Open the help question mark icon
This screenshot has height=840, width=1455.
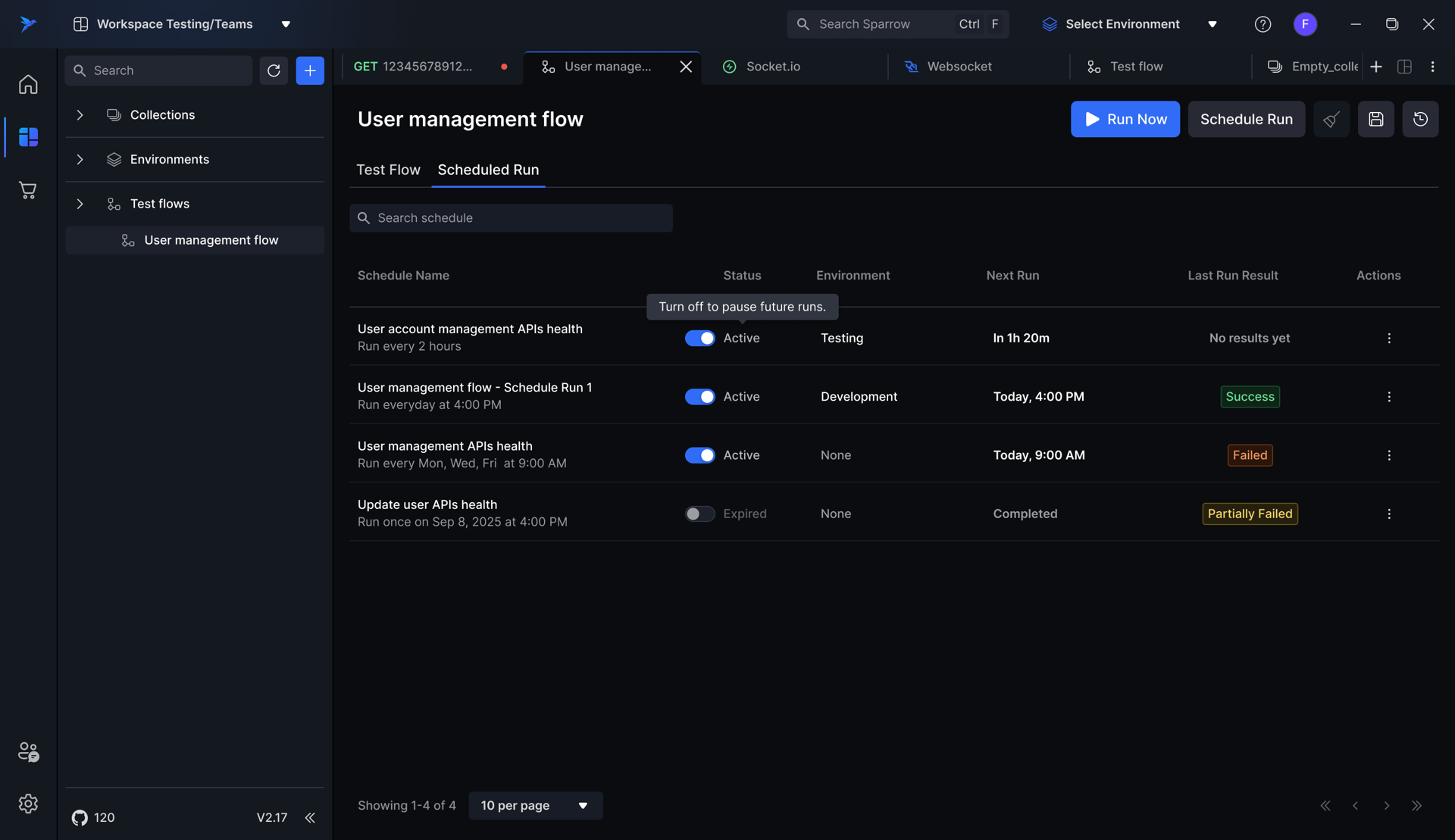[1263, 24]
